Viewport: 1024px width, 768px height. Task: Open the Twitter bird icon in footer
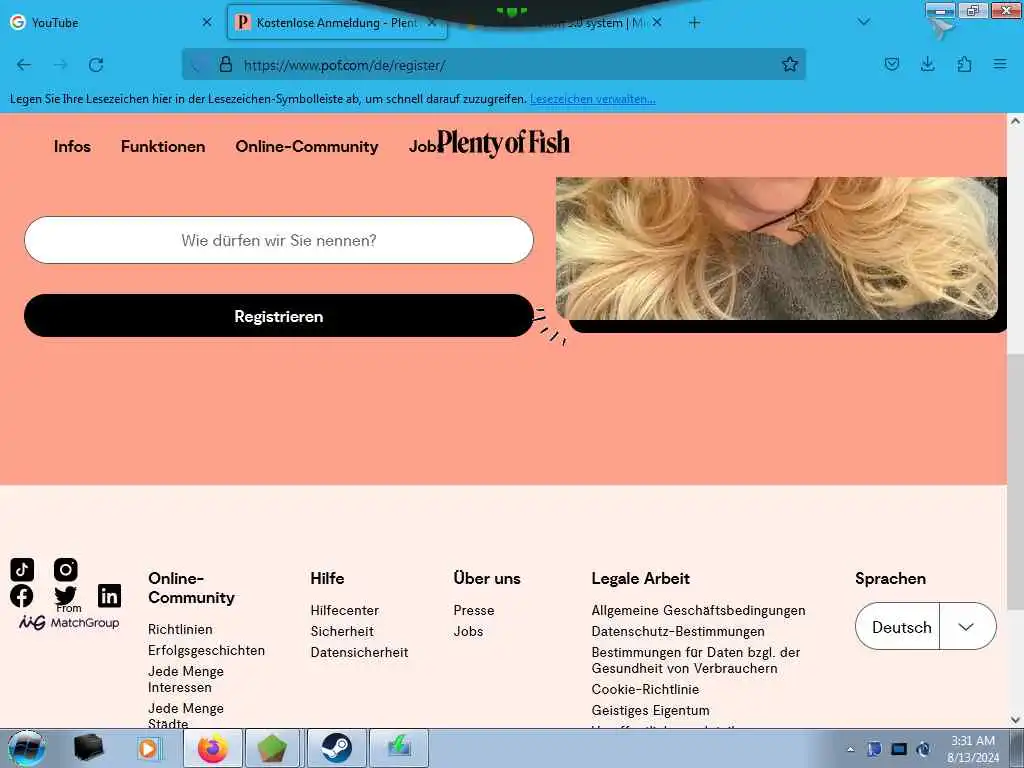(x=65, y=595)
